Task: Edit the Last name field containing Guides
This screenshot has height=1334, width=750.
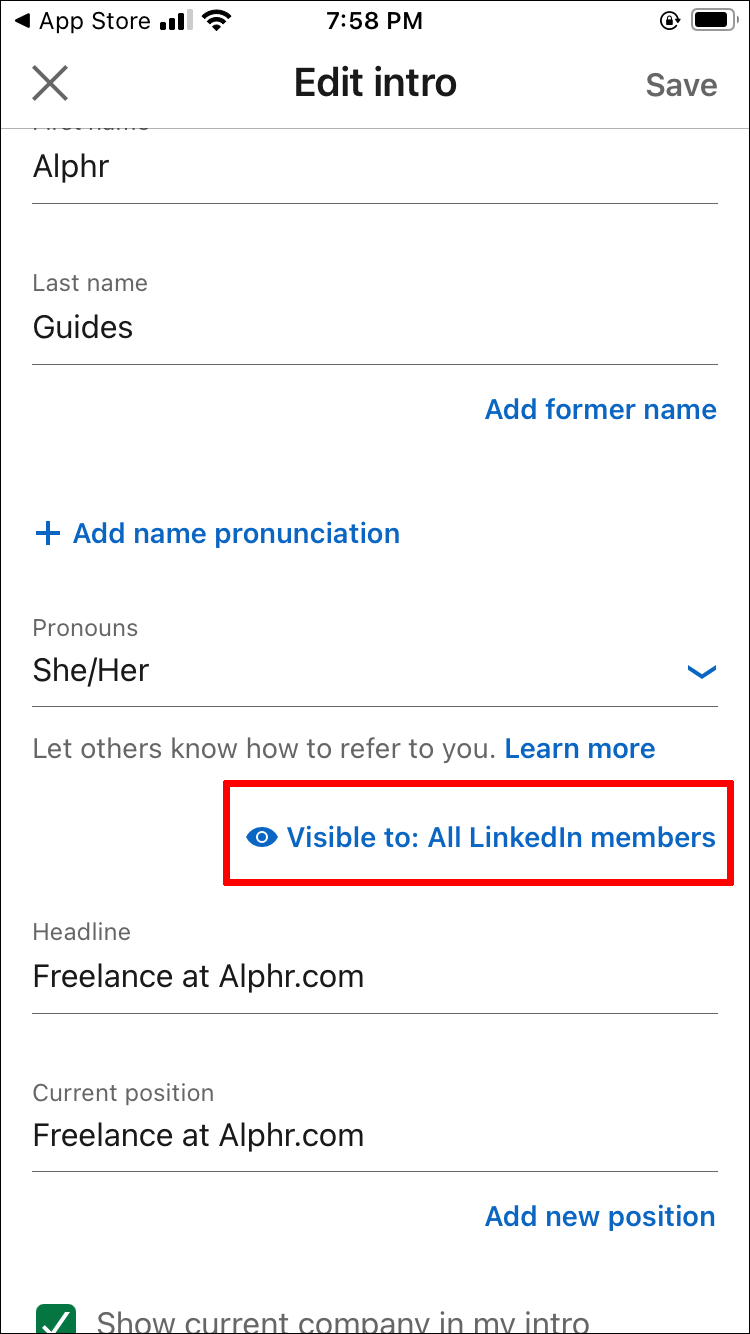Action: (375, 328)
